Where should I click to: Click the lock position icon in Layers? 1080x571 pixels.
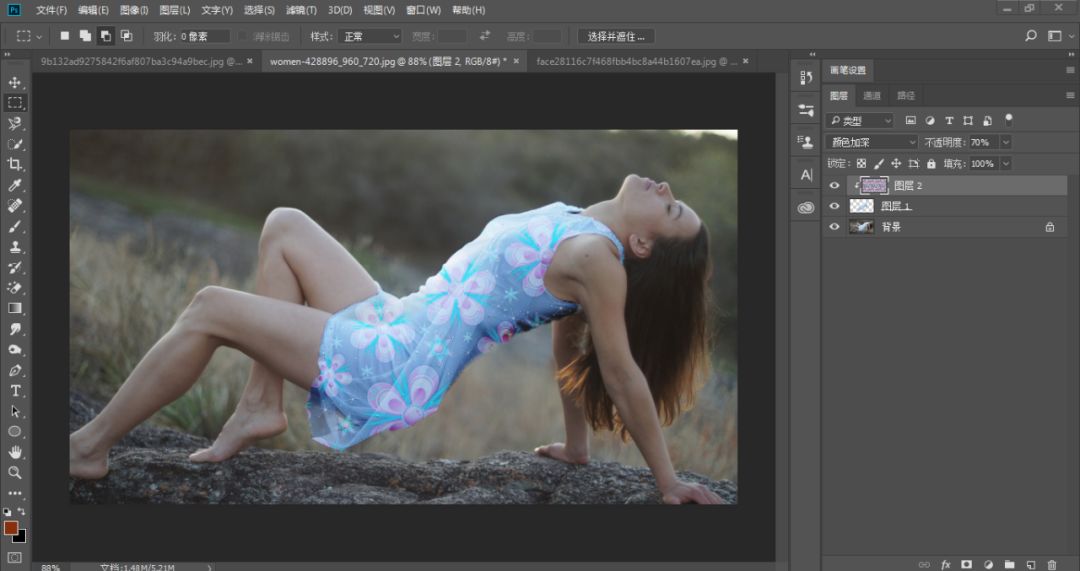coord(896,164)
